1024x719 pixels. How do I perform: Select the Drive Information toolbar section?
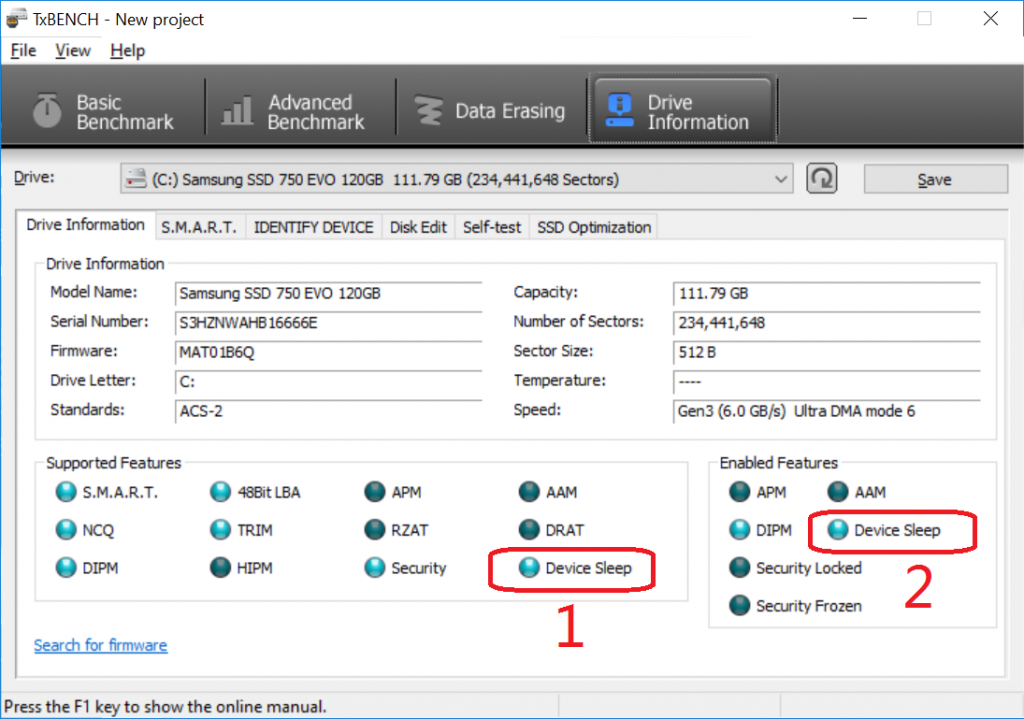click(x=682, y=111)
